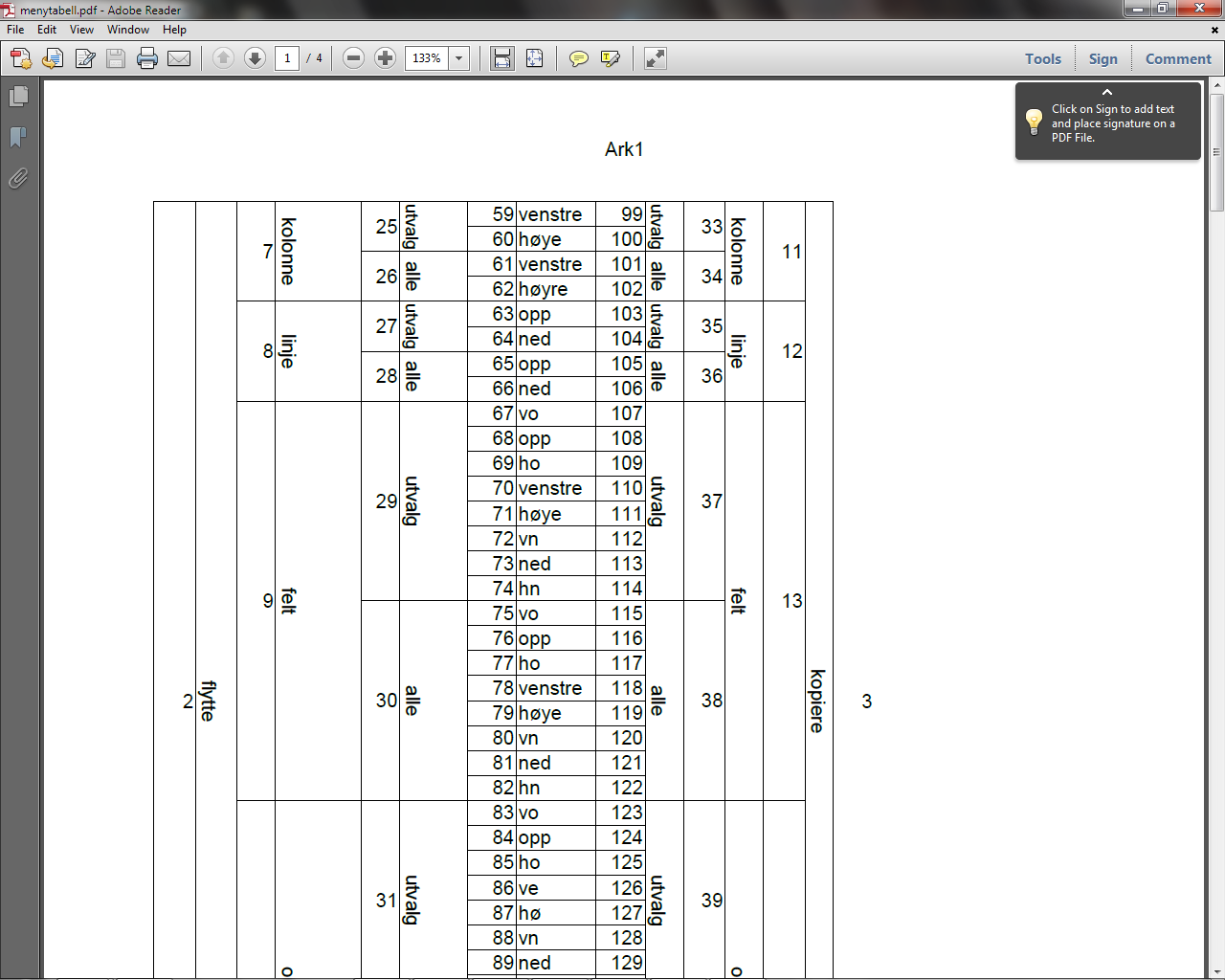Click the page number input field
This screenshot has width=1225, height=980.
point(287,58)
